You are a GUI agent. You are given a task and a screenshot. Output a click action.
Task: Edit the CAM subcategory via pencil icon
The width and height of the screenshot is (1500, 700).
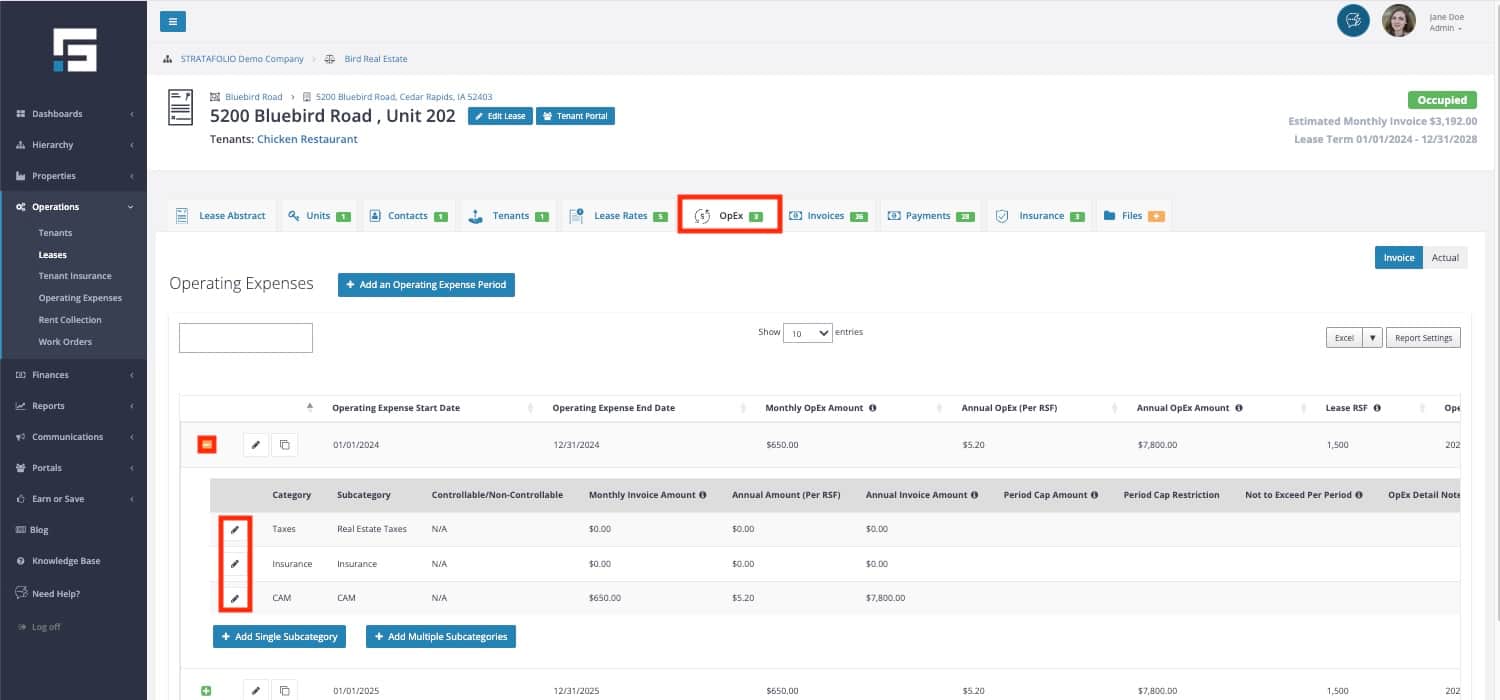tap(235, 598)
